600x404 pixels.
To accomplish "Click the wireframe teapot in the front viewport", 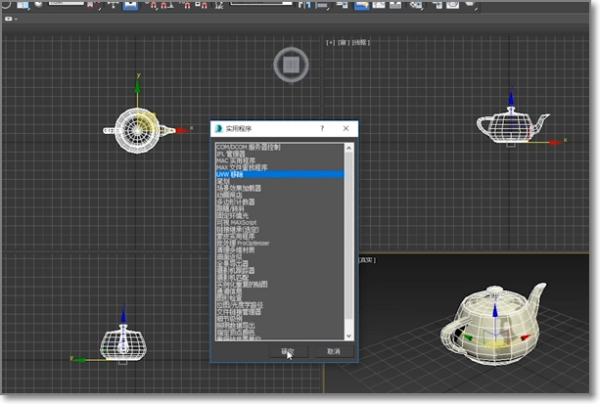I will 512,126.
